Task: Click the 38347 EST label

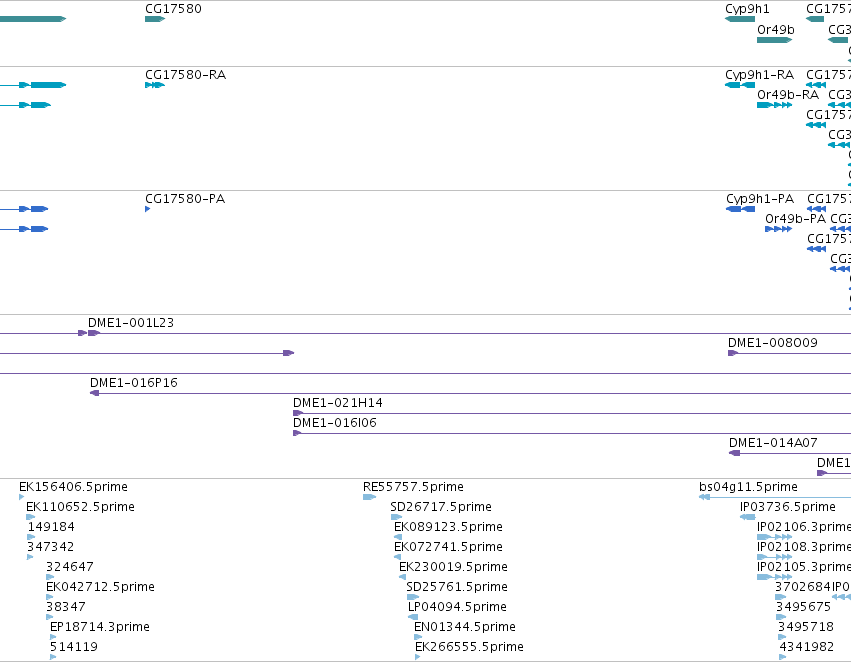Action: coord(66,607)
